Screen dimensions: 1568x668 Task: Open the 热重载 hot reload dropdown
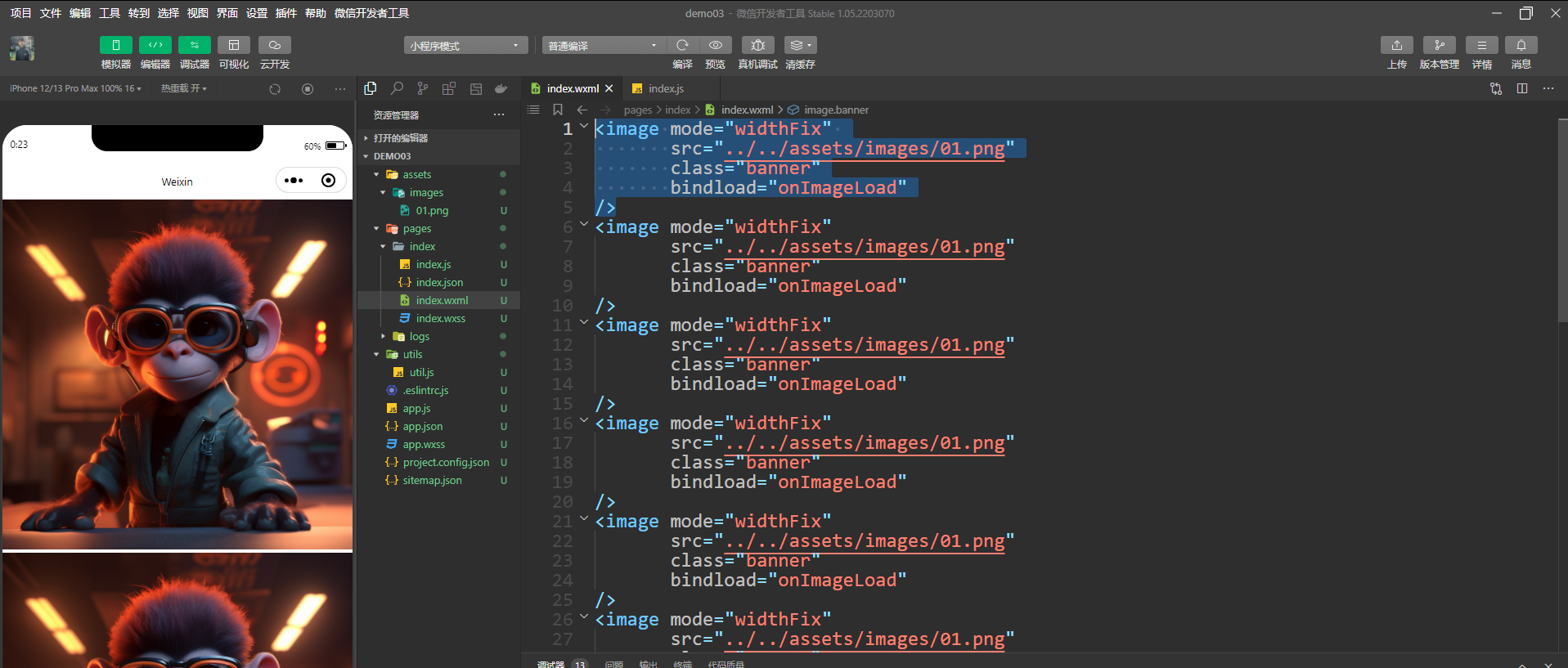tap(184, 88)
